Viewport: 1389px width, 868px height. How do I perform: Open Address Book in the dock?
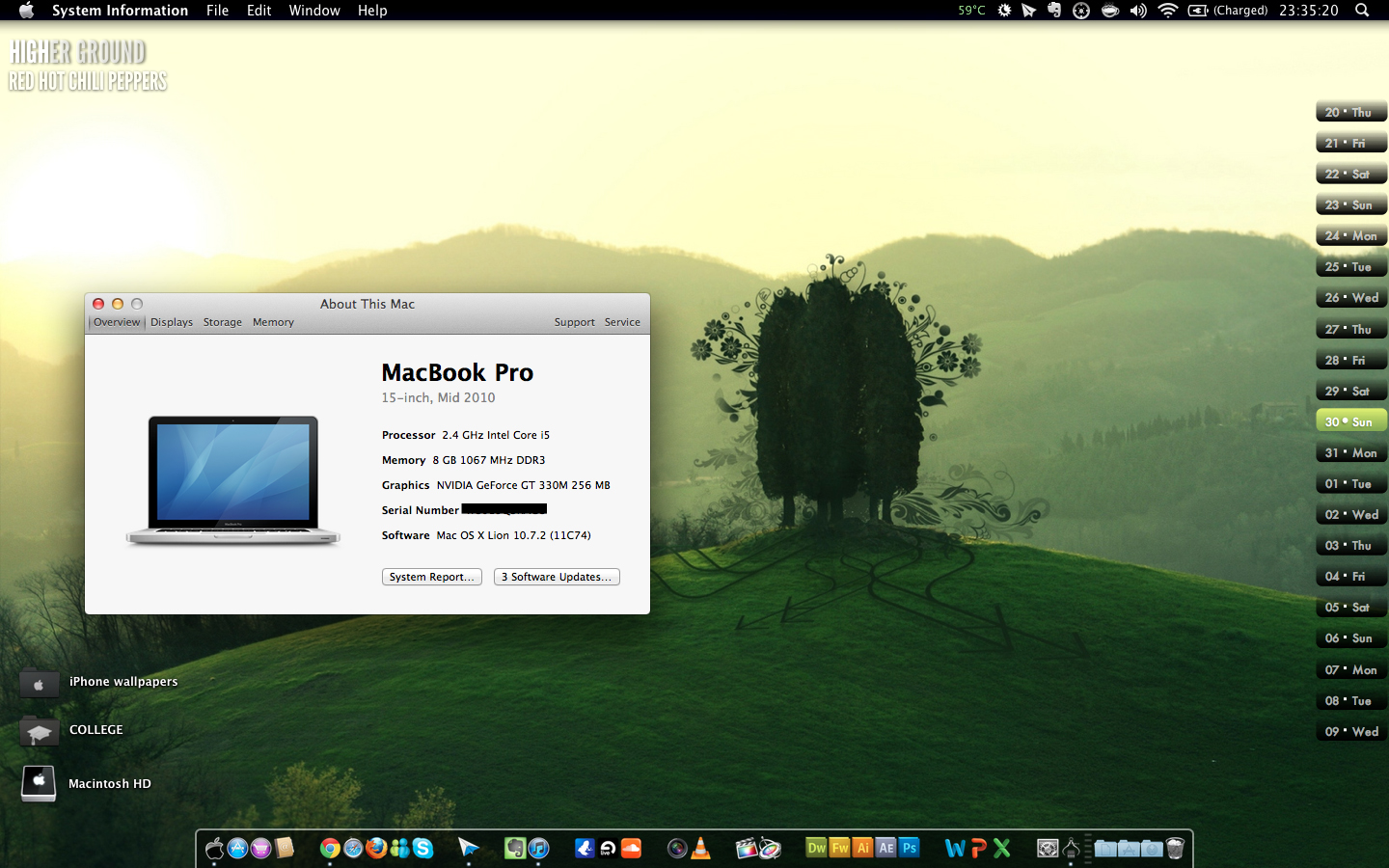(285, 848)
